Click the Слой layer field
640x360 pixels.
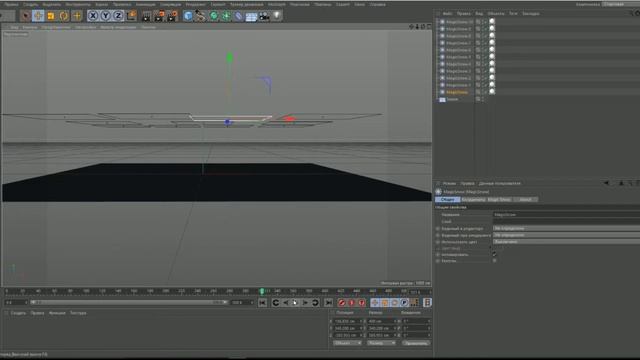[566, 222]
